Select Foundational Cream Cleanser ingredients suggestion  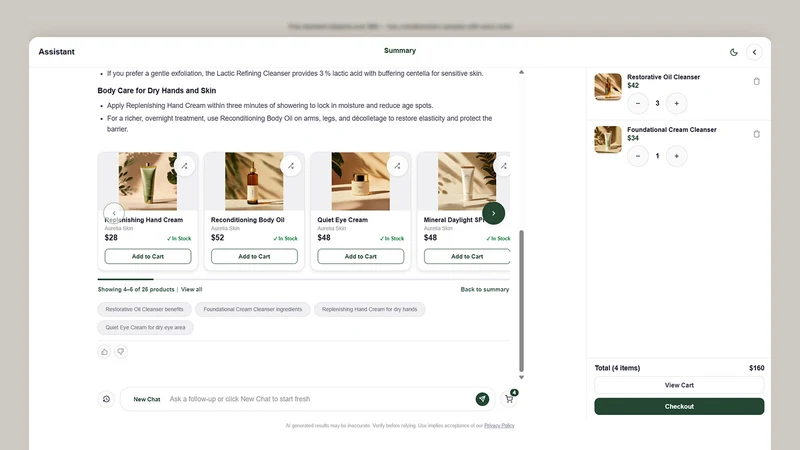click(x=253, y=309)
